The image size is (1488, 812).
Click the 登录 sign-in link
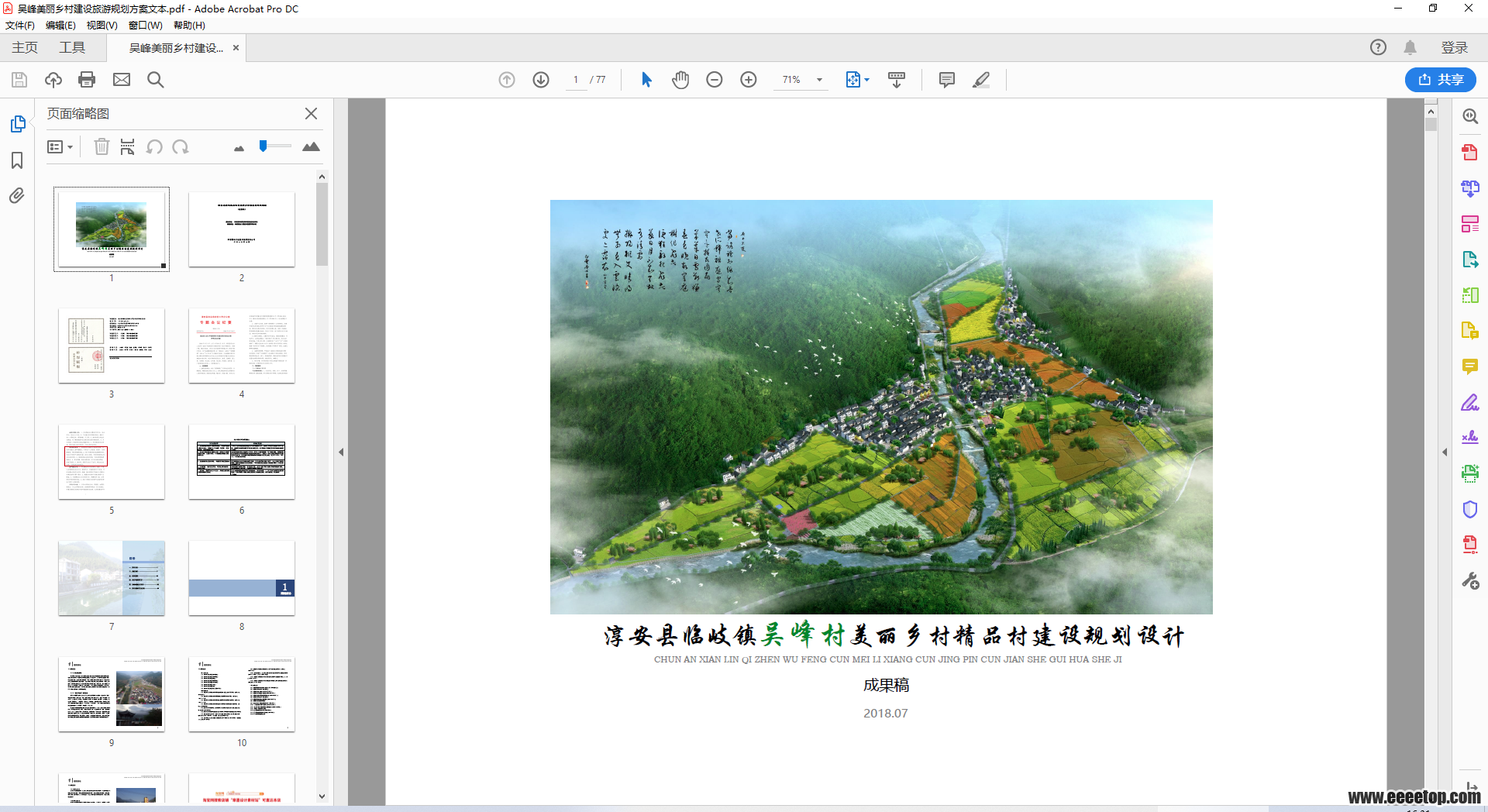coord(1454,48)
